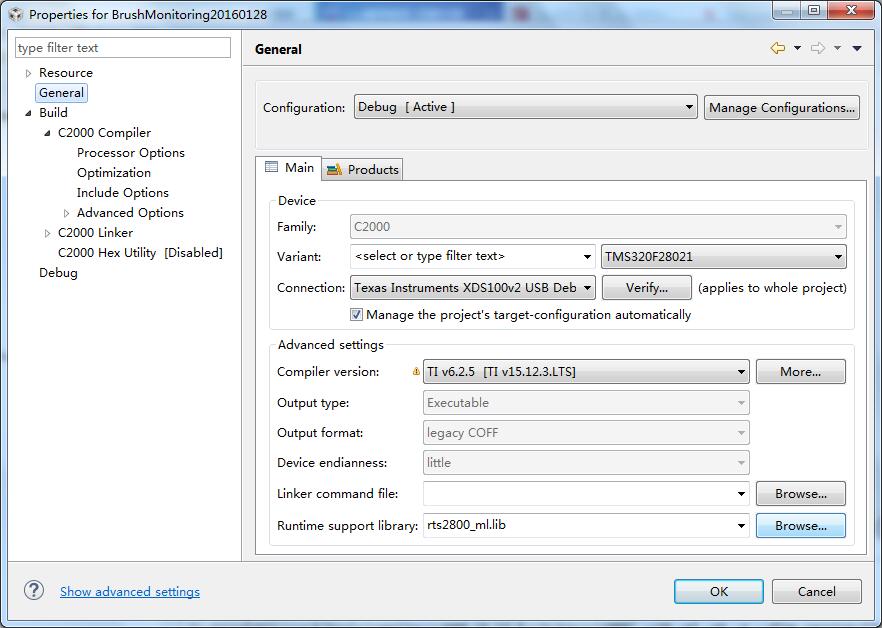This screenshot has width=882, height=628.
Task: Click Manage Configurations button
Action: tap(782, 107)
